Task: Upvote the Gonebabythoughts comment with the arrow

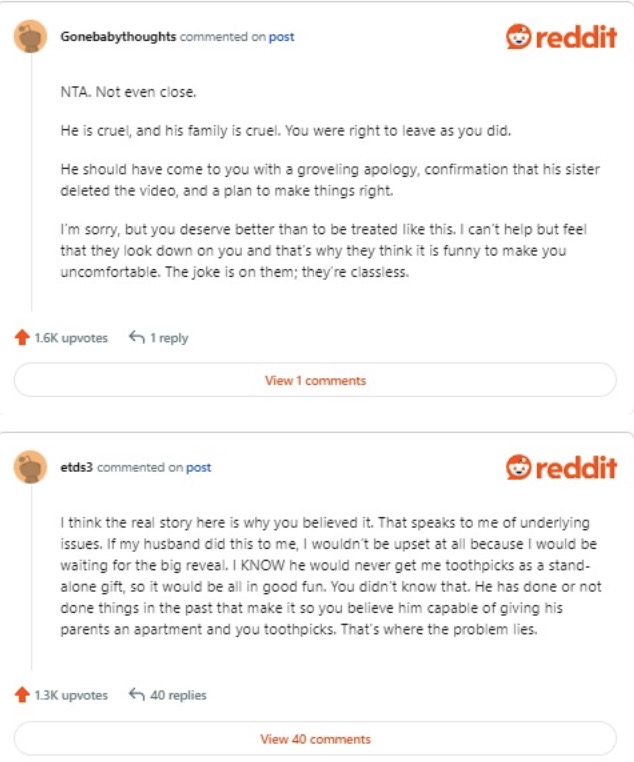Action: point(22,338)
